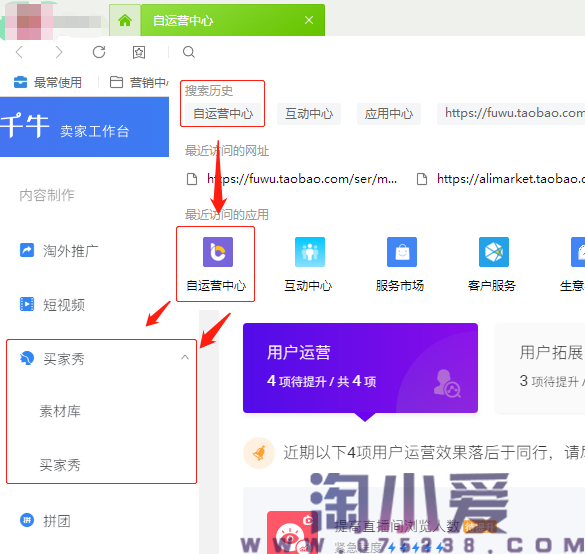Switch to the 自运营中心 tab

pyautogui.click(x=232, y=20)
